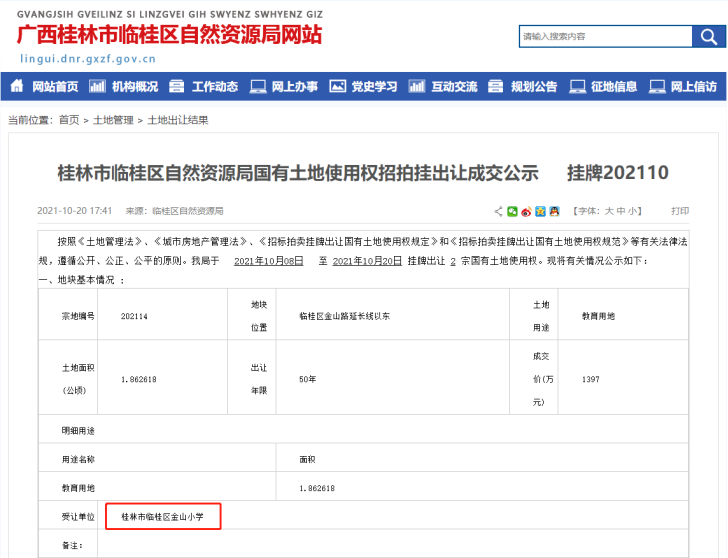Share article to Sina Weibo
Screen dimensions: 728x558
coord(526,212)
